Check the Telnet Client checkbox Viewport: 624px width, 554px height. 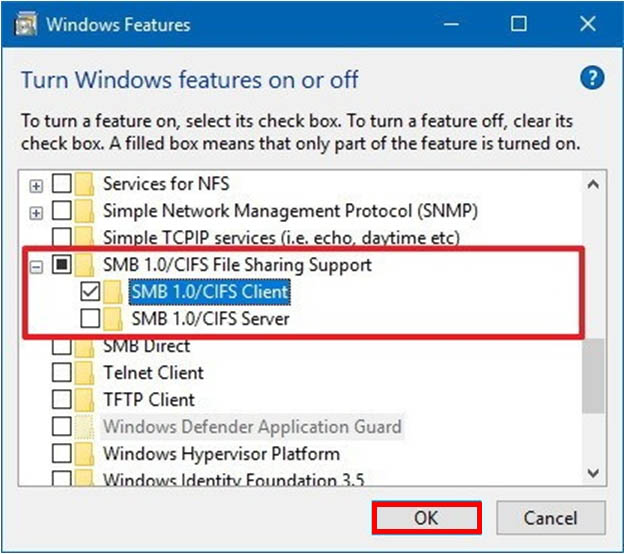tap(62, 373)
